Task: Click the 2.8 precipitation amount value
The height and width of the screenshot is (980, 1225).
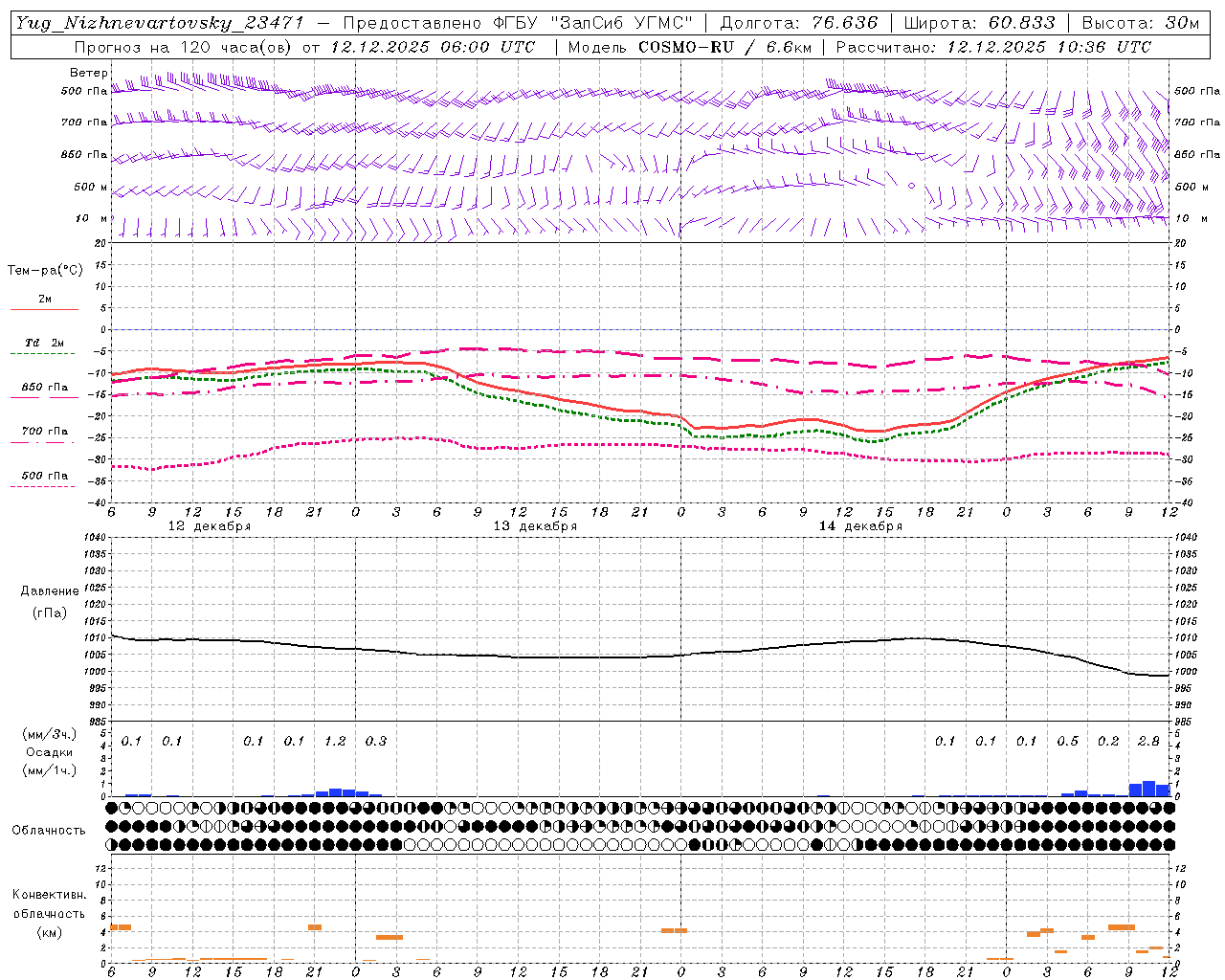Action: 1148,741
